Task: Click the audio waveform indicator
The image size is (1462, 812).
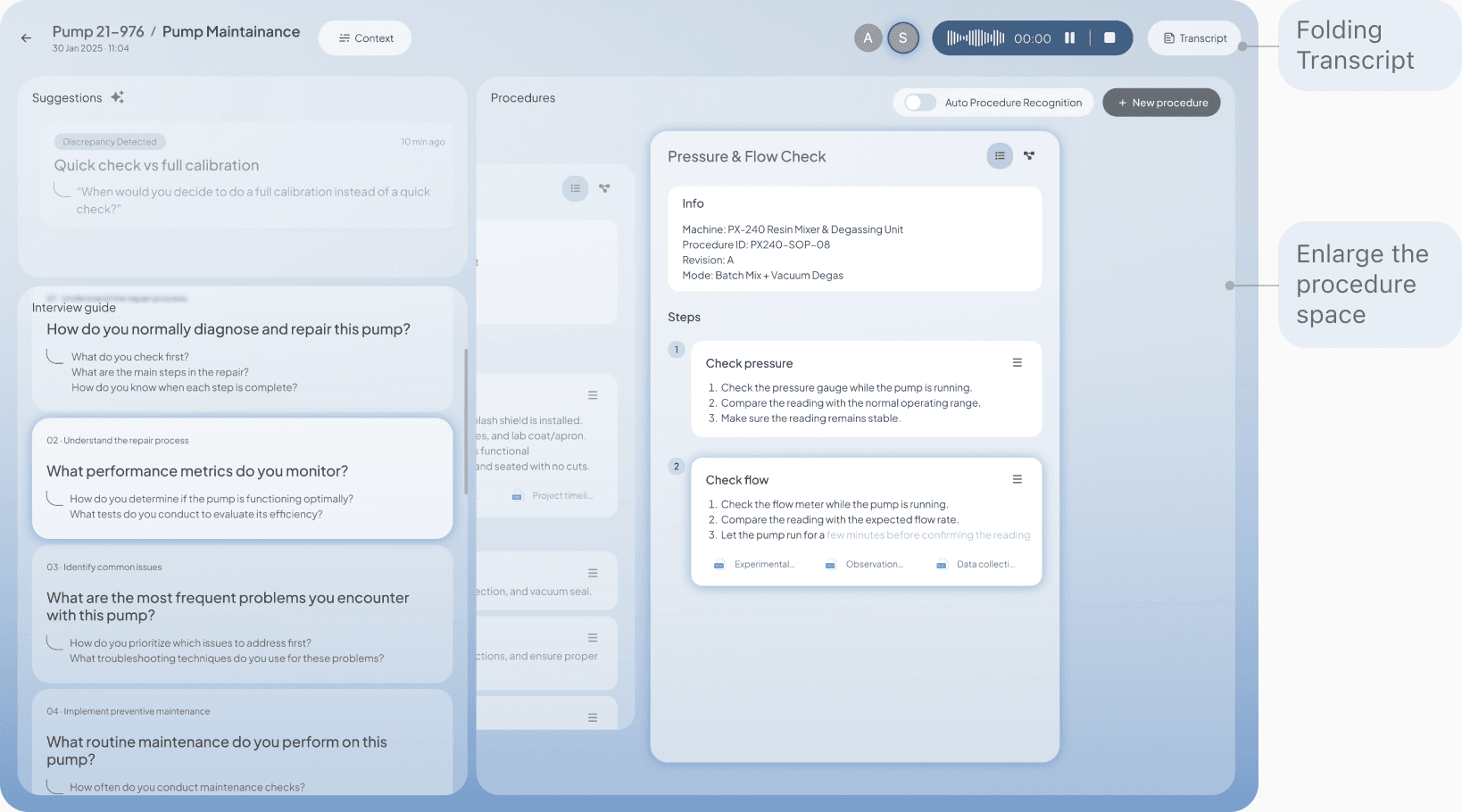Action: (976, 38)
